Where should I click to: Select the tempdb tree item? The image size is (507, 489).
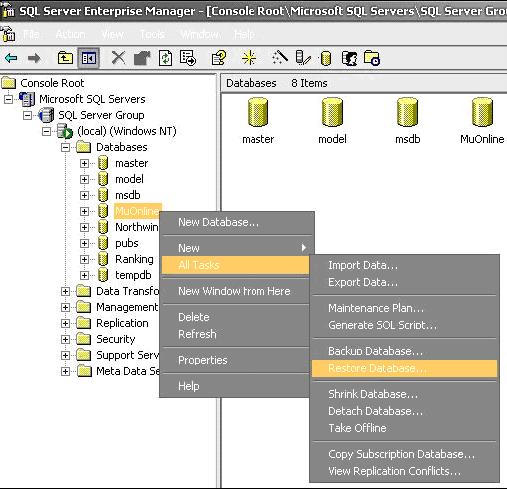coord(133,275)
